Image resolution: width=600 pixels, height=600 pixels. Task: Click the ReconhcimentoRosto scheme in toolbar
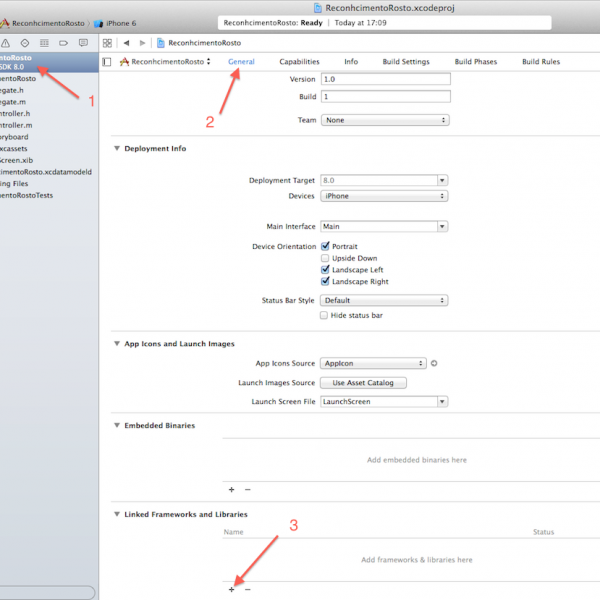point(42,23)
